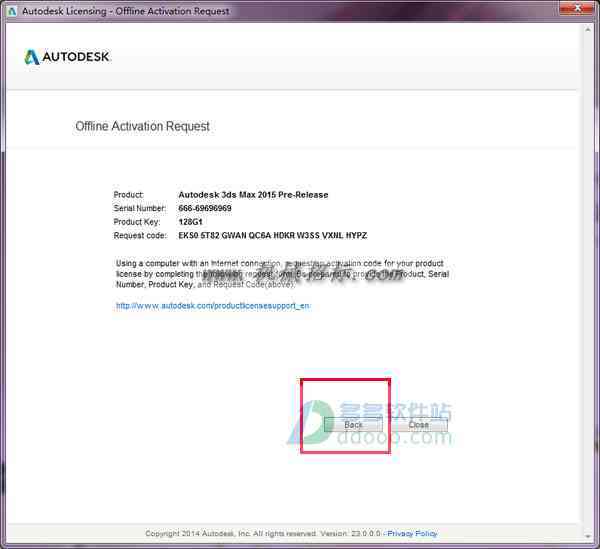
Task: Click the Close button beside Back
Action: pos(419,425)
